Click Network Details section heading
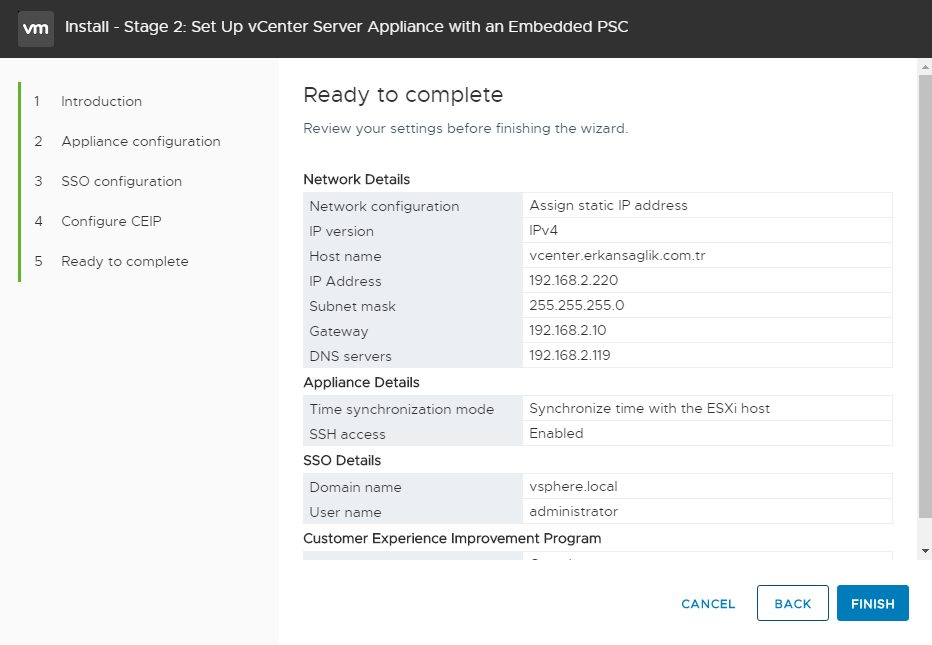 point(357,180)
